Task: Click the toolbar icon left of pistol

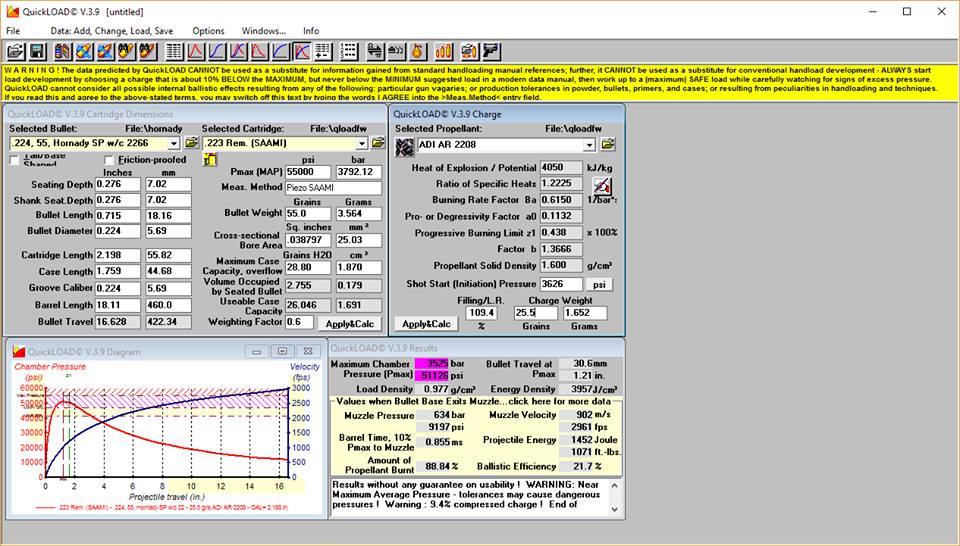Action: pyautogui.click(x=470, y=51)
